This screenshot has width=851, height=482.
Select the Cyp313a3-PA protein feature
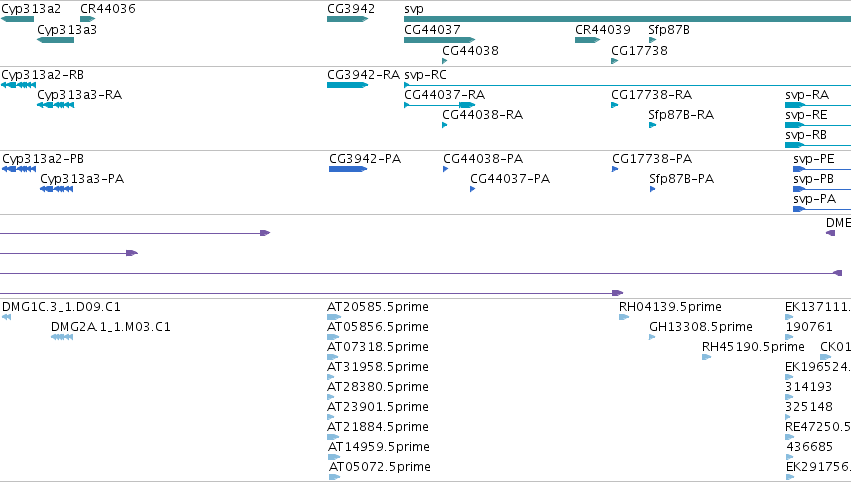pyautogui.click(x=56, y=189)
